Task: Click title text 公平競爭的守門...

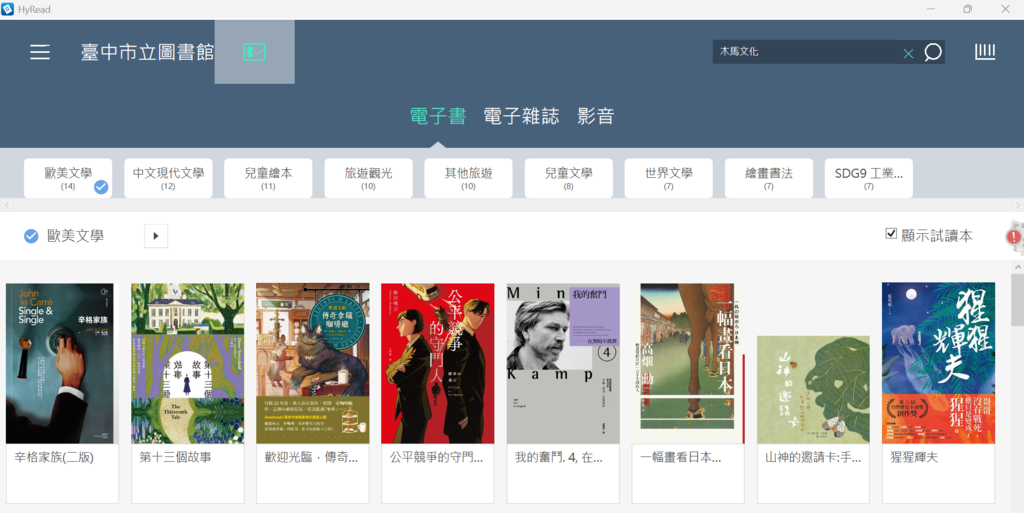Action: click(436, 458)
